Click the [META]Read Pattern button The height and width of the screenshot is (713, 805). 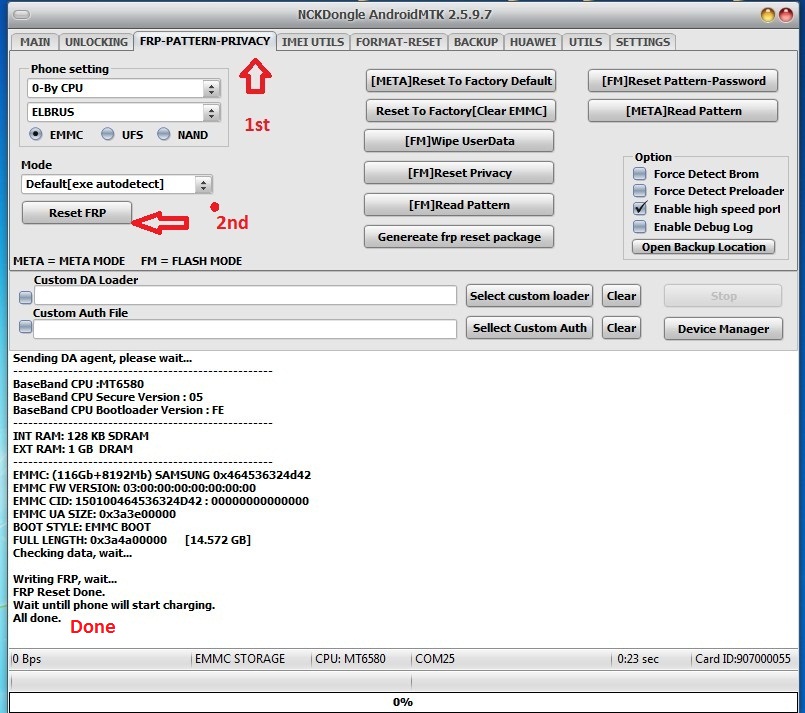683,111
